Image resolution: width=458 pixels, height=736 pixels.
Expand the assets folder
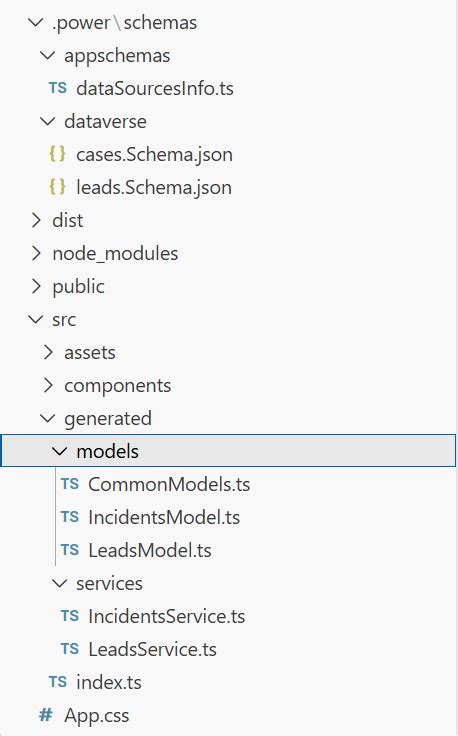click(90, 353)
